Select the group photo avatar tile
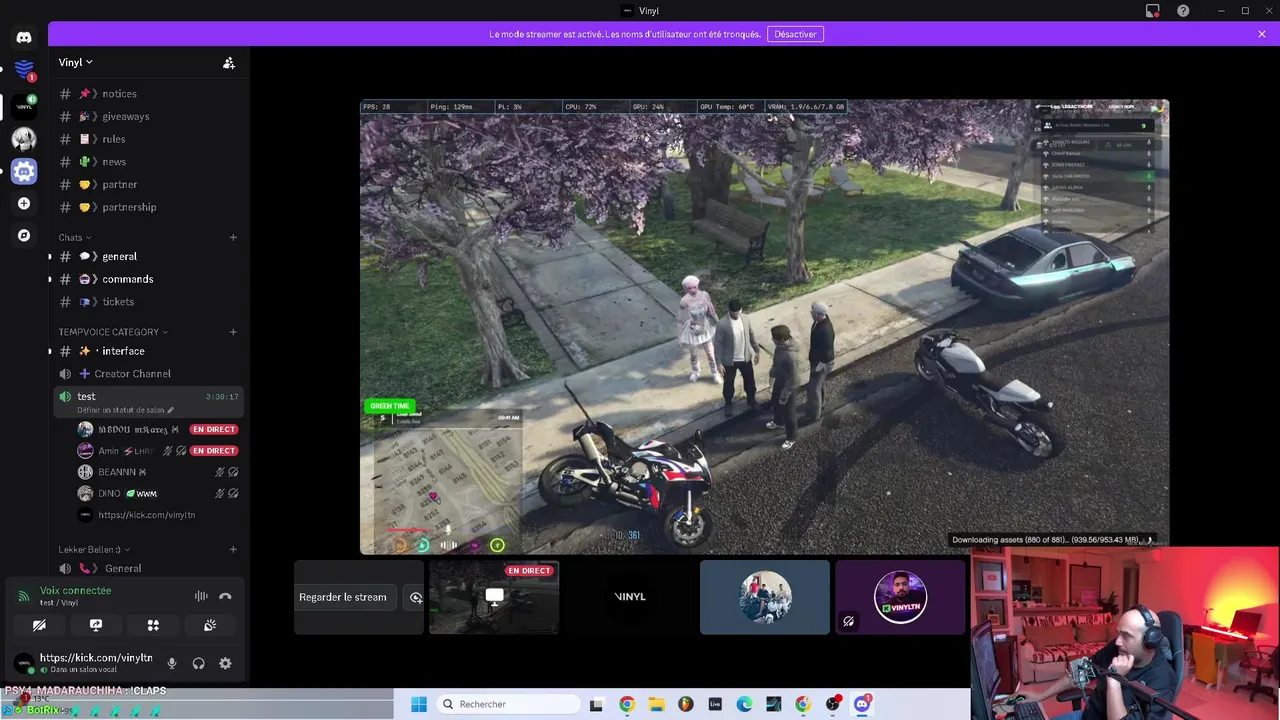This screenshot has width=1280, height=720. coord(765,597)
